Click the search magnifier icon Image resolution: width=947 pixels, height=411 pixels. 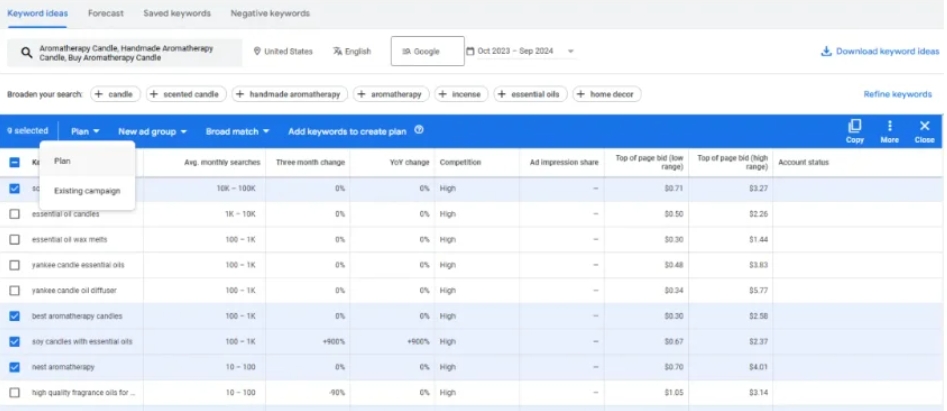click(x=26, y=53)
